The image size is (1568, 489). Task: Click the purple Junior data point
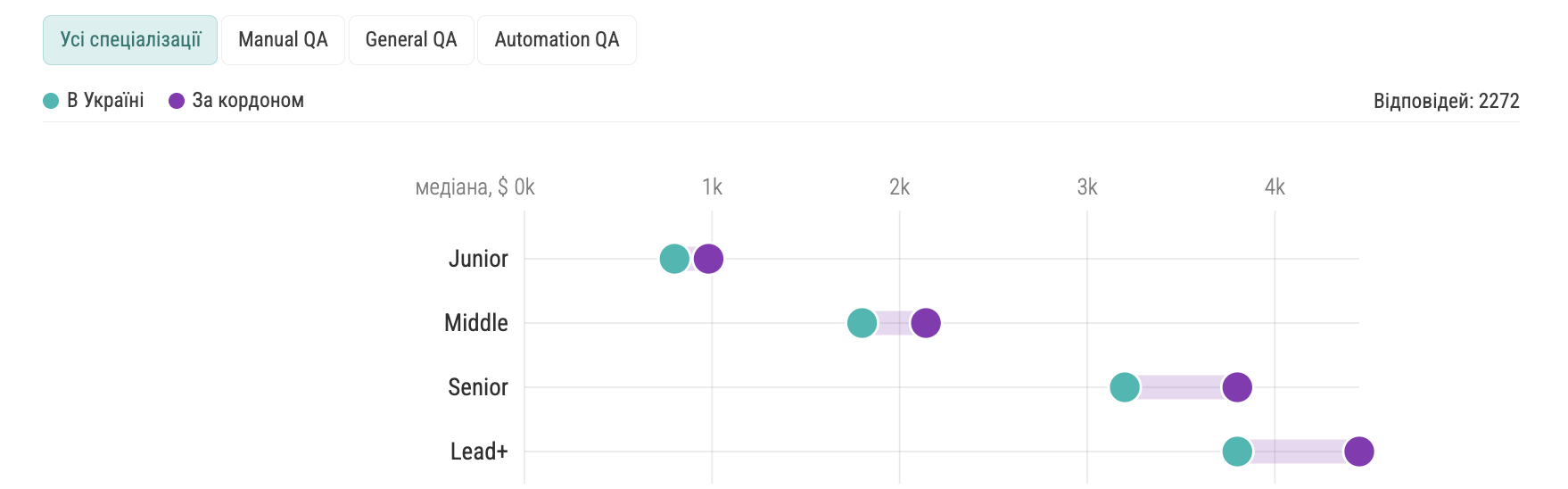[708, 259]
